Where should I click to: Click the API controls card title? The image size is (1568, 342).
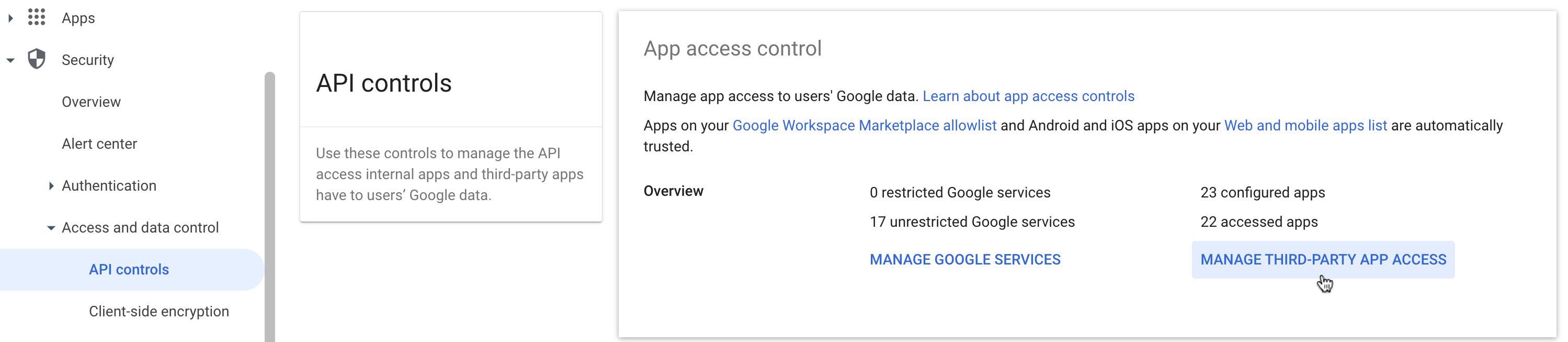pos(383,83)
